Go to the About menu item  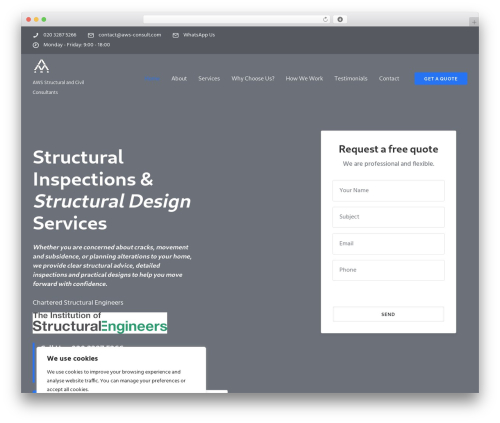[x=179, y=79]
